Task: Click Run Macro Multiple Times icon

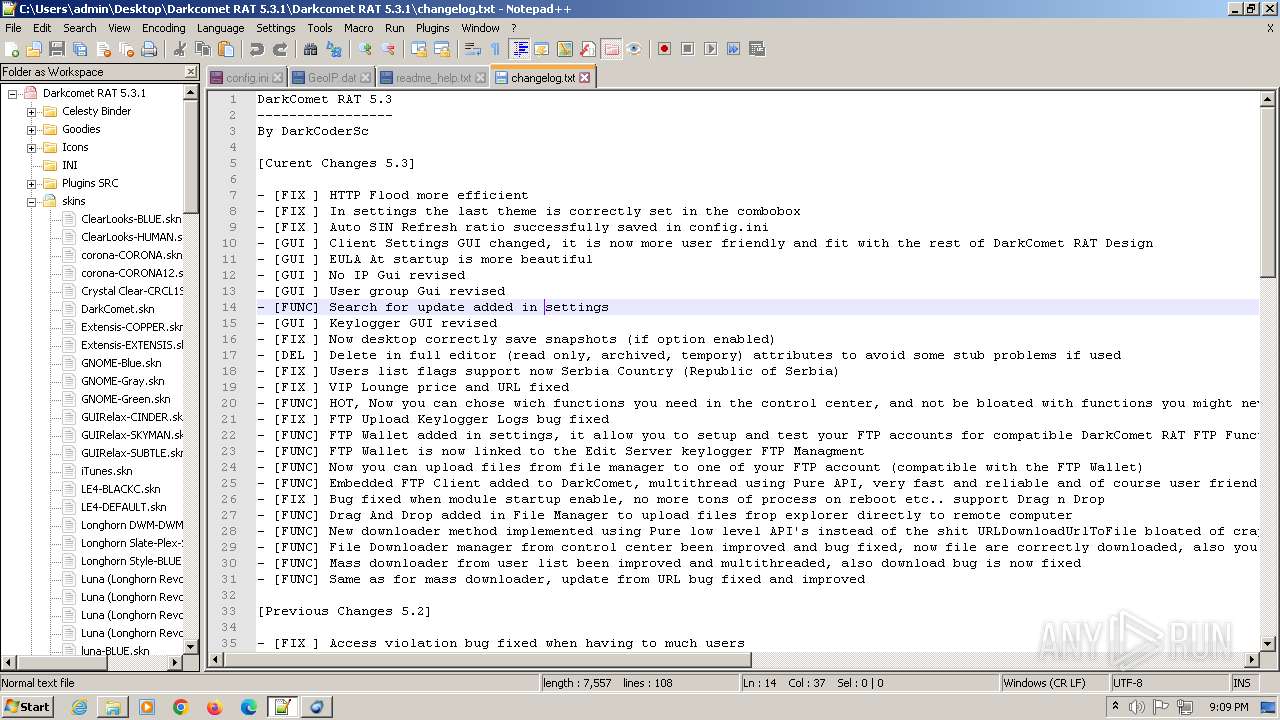Action: tap(733, 49)
